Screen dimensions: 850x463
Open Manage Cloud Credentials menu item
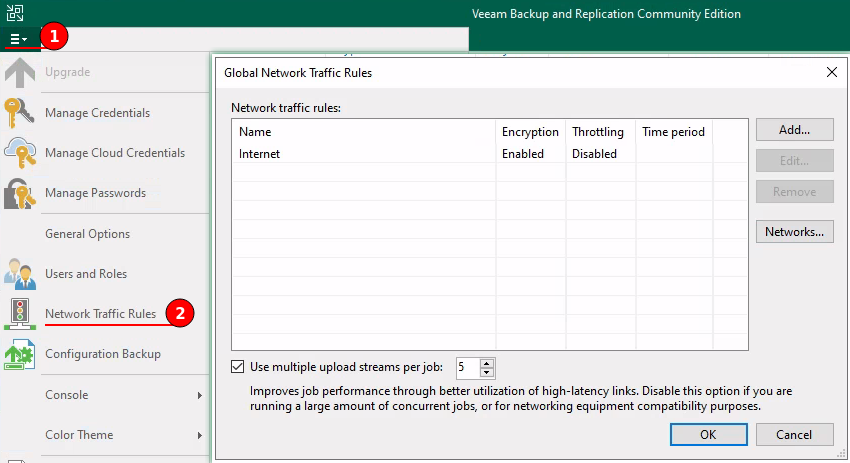[115, 153]
